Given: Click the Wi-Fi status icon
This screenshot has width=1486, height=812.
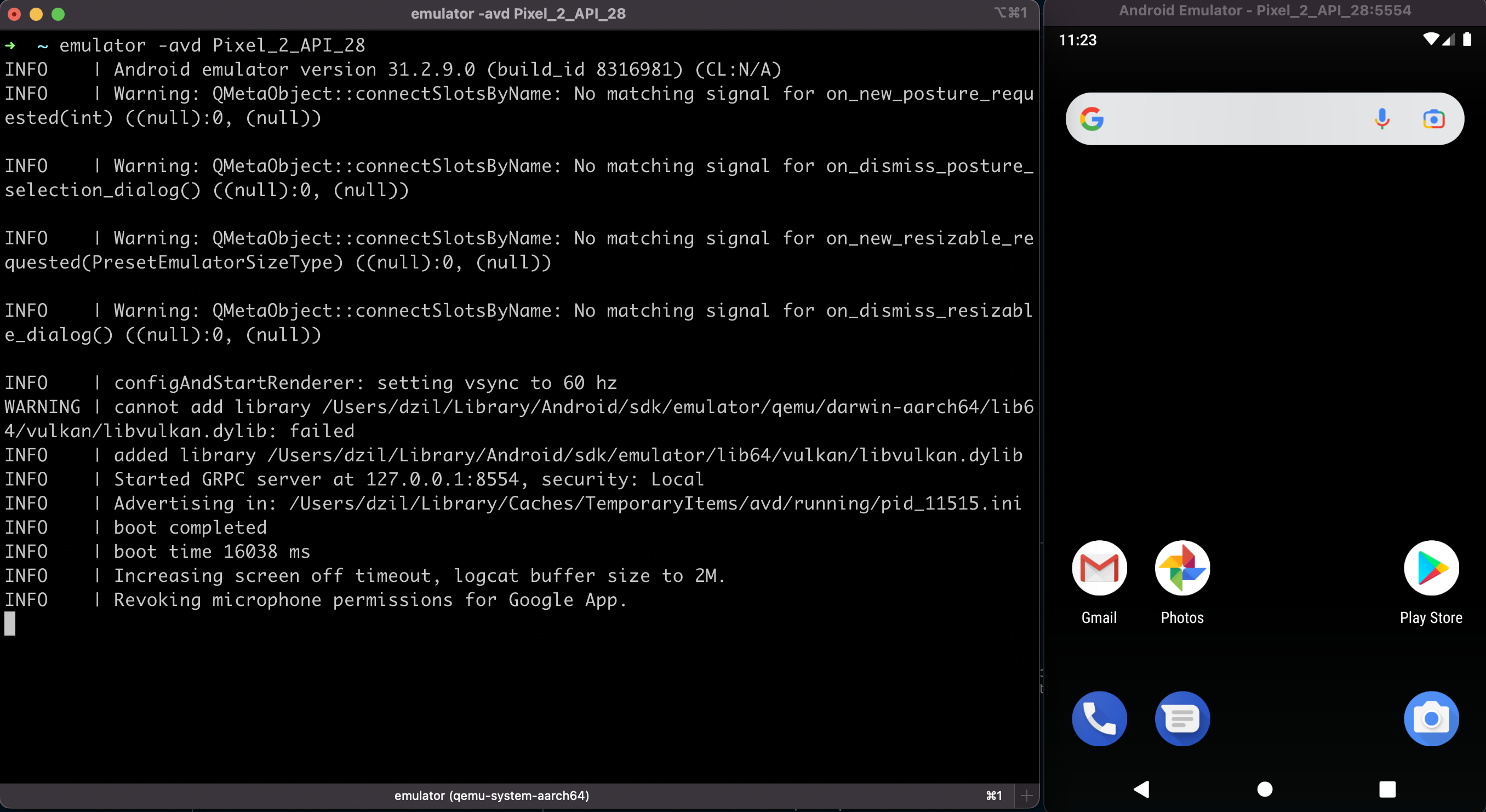Looking at the screenshot, I should coord(1431,39).
